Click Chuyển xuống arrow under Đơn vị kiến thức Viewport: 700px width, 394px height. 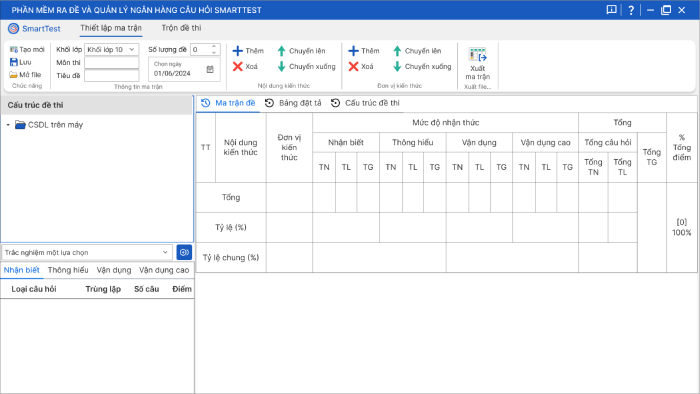[x=397, y=66]
